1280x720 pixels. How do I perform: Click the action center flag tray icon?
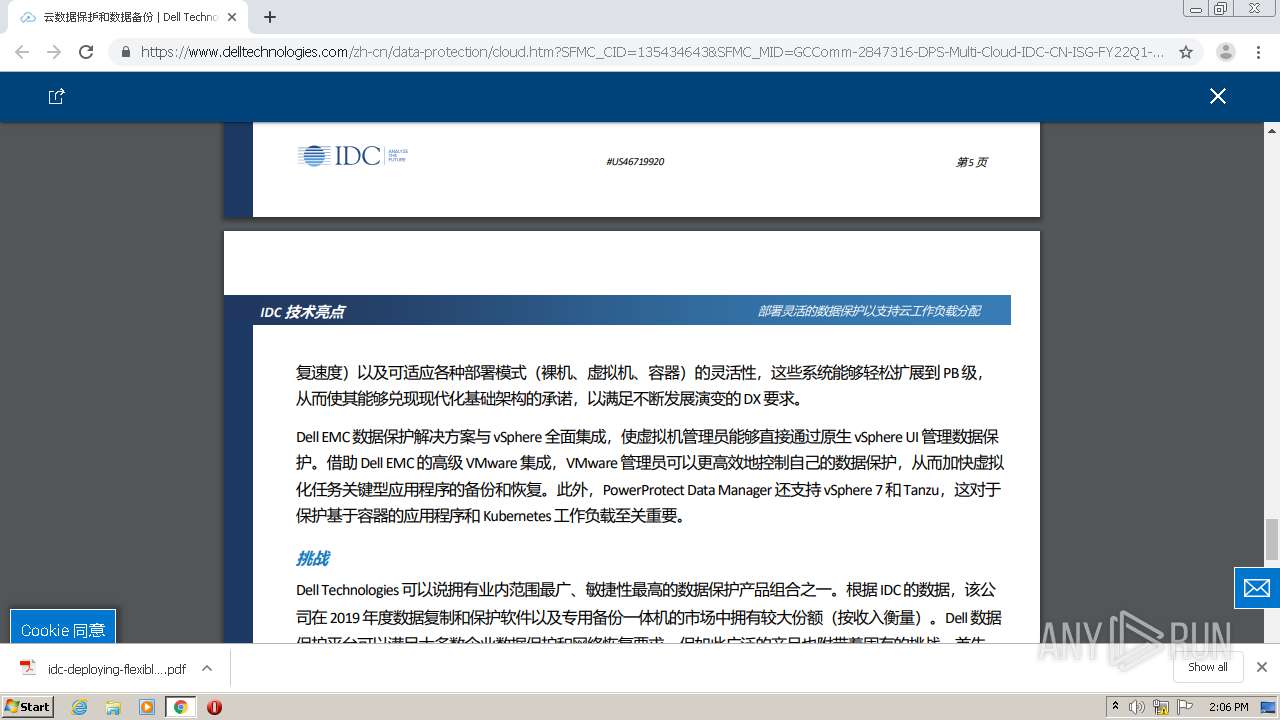pyautogui.click(x=1185, y=707)
